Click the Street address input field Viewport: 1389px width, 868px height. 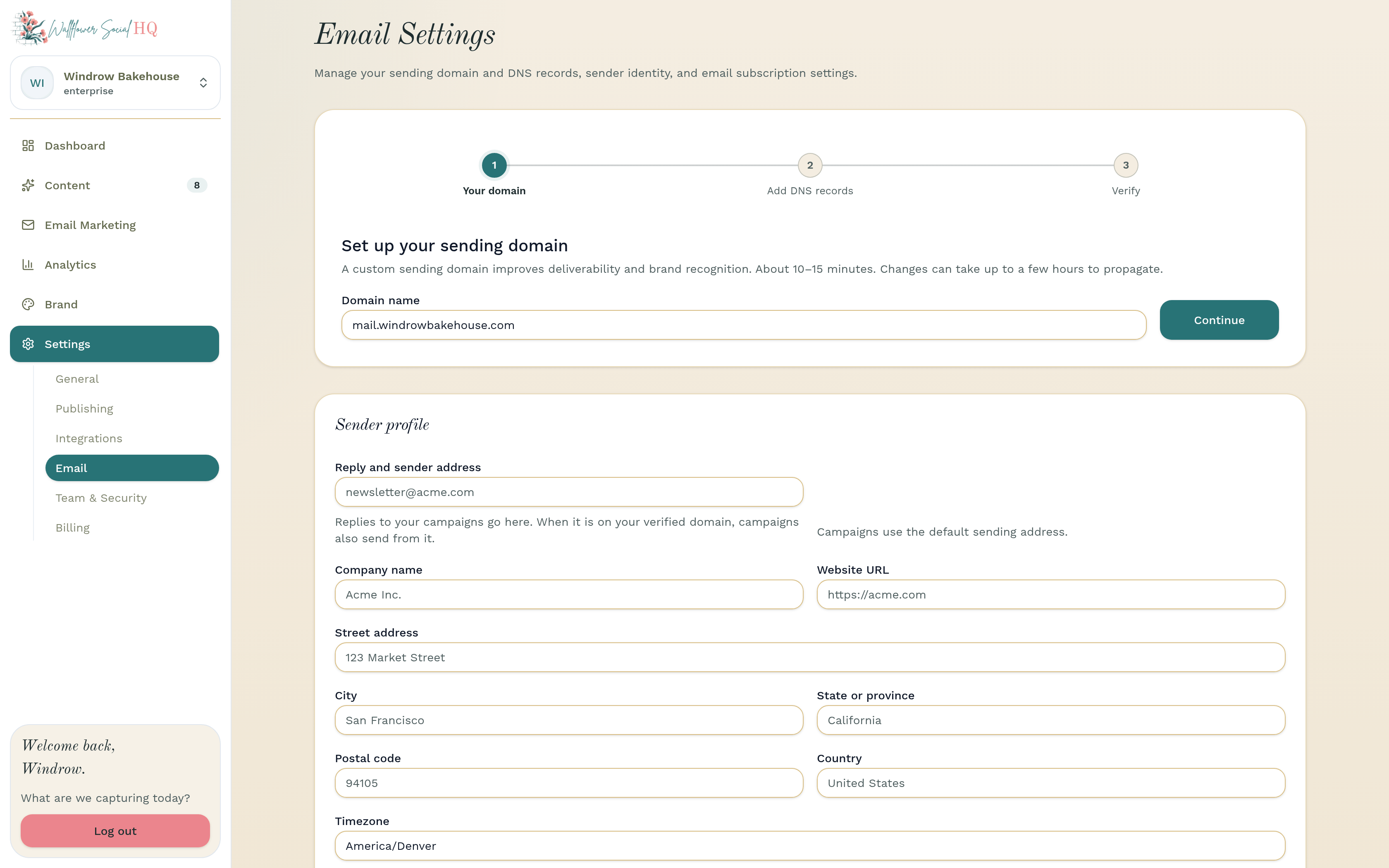click(x=810, y=657)
